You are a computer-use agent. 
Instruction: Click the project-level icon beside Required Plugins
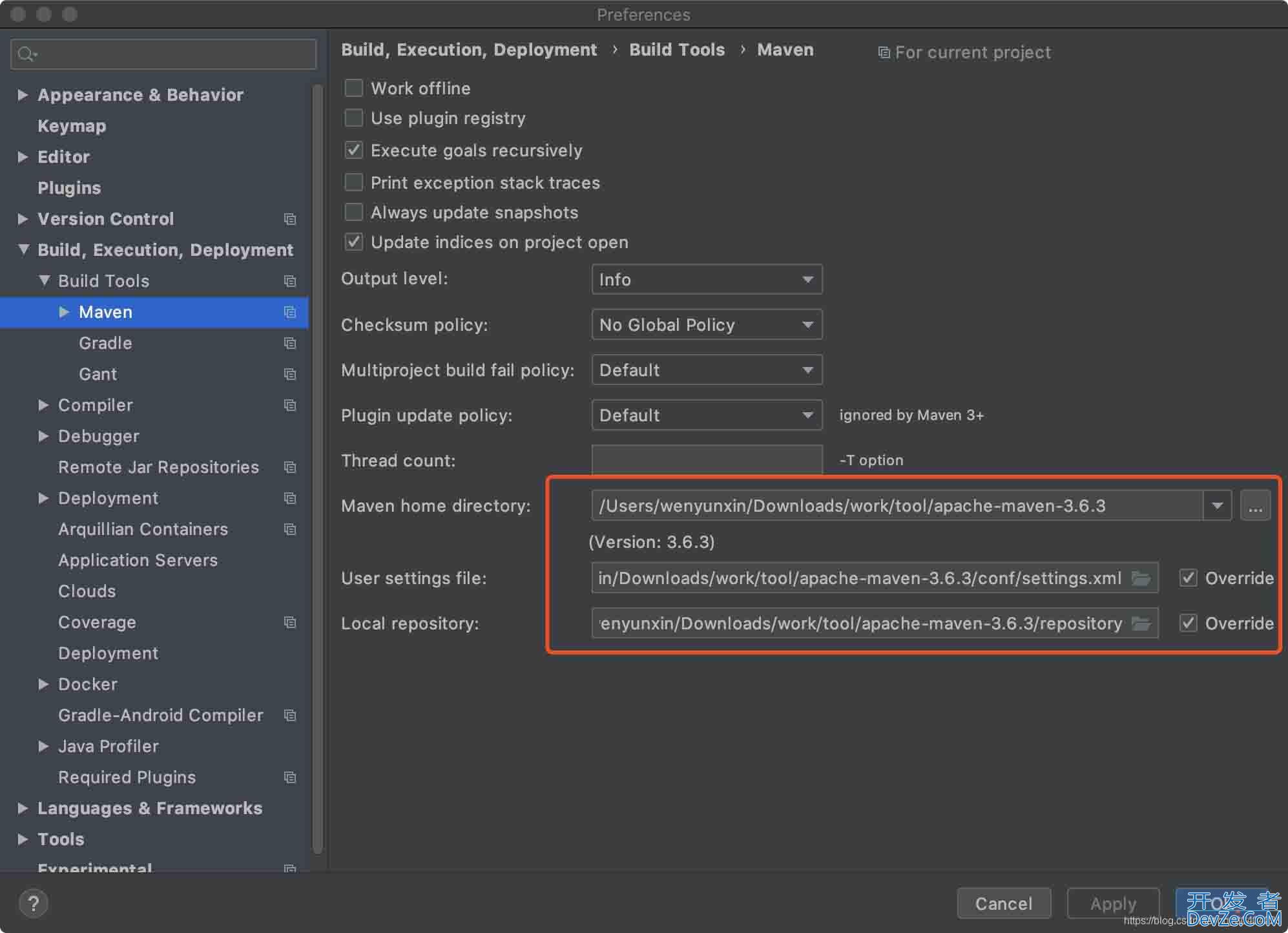tap(290, 777)
